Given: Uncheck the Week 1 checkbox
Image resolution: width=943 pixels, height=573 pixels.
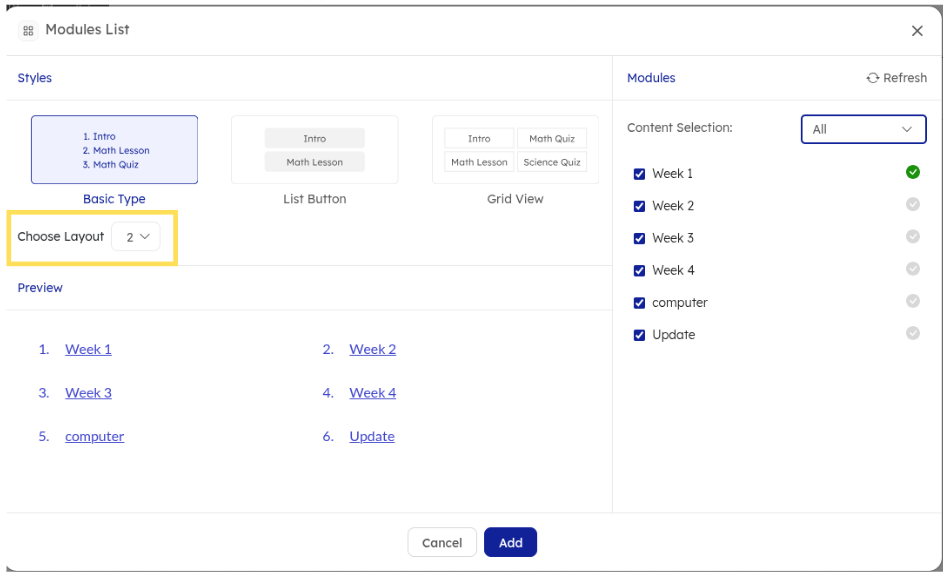Looking at the screenshot, I should (640, 174).
